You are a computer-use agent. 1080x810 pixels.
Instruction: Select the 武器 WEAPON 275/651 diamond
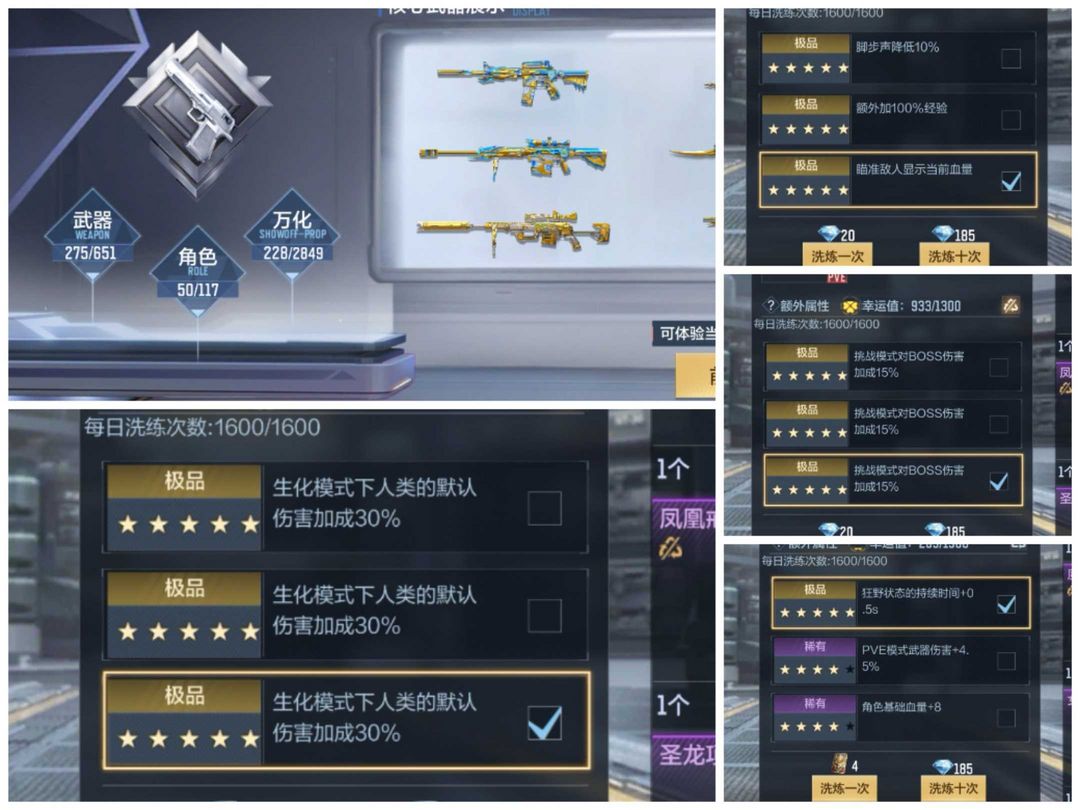[92, 236]
